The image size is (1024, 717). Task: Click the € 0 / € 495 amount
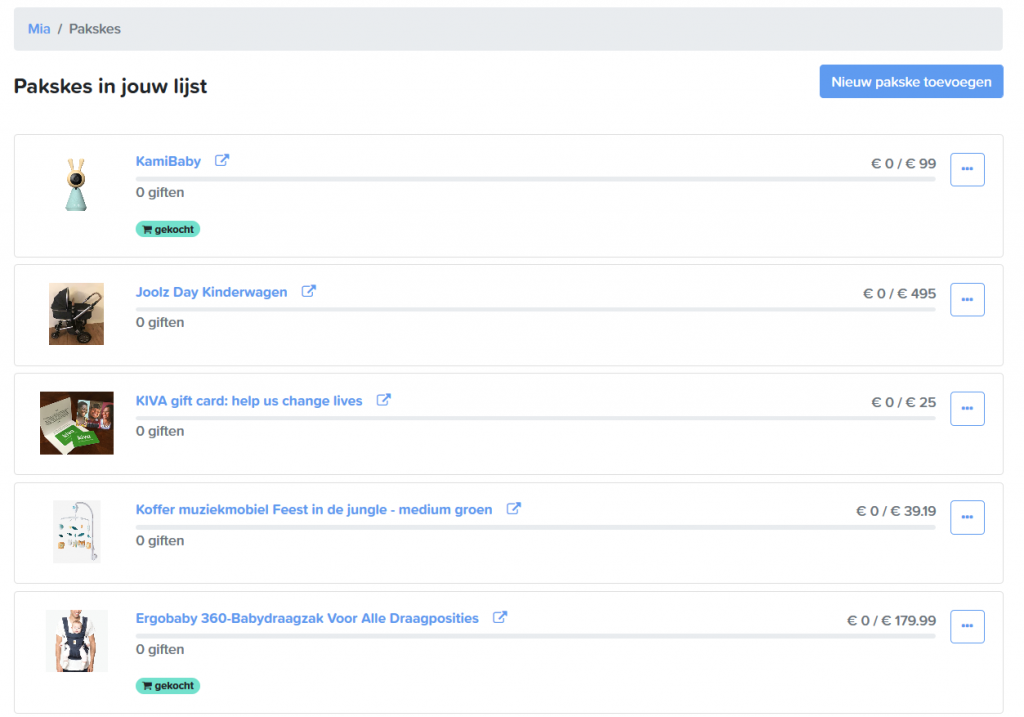click(x=899, y=293)
